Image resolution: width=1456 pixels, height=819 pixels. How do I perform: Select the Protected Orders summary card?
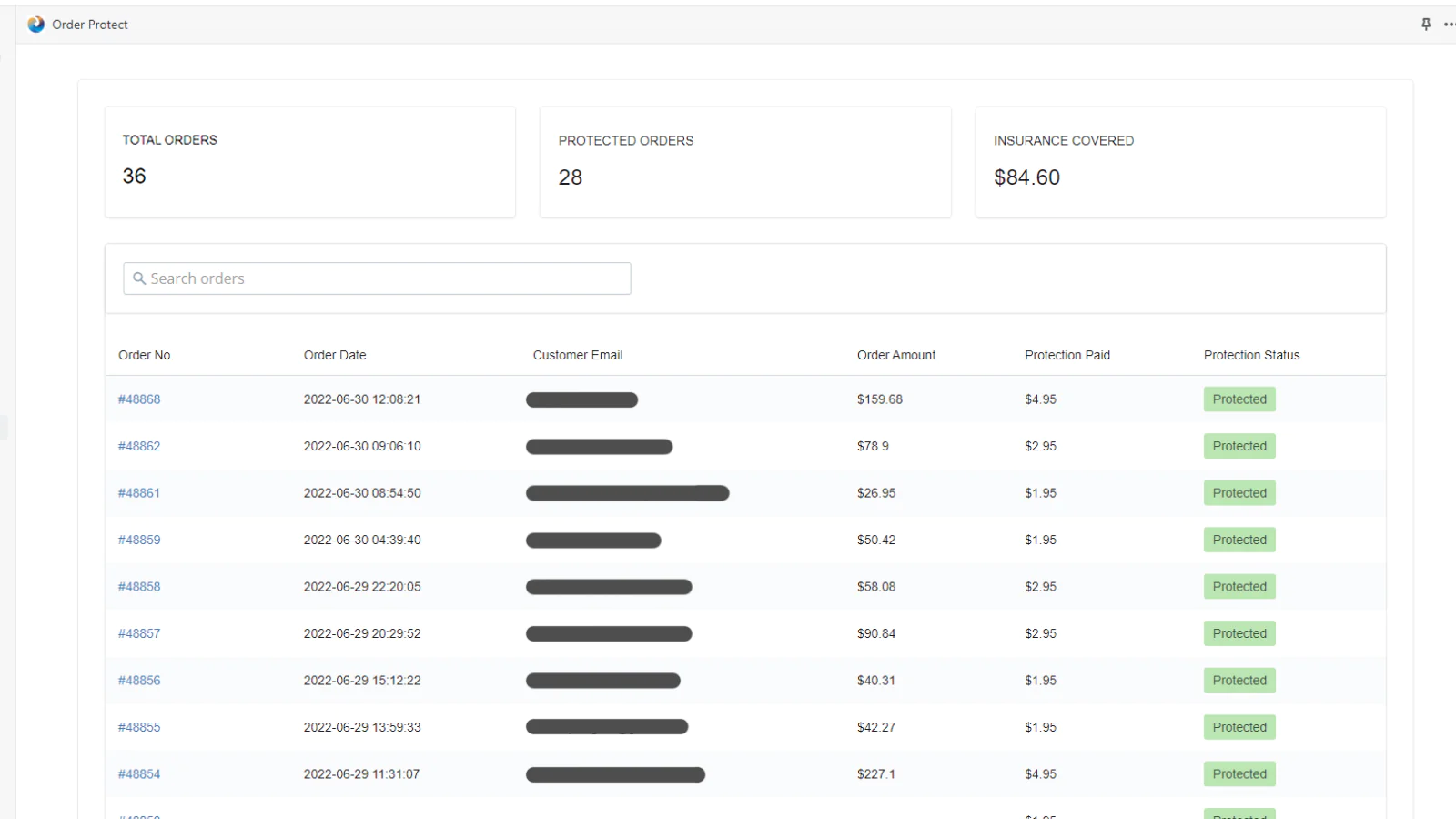tap(744, 162)
